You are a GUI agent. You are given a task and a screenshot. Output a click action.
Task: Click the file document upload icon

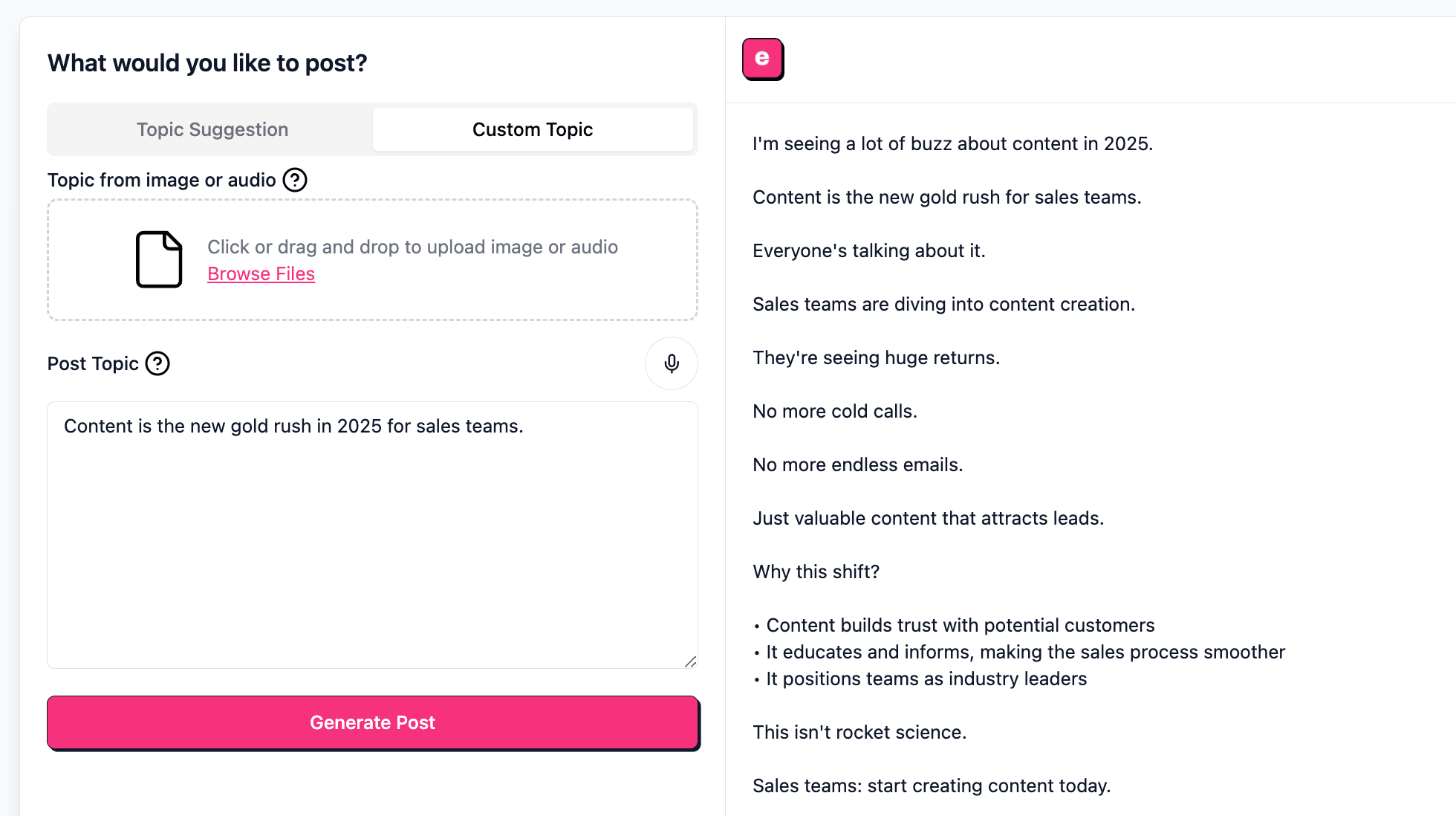point(159,259)
